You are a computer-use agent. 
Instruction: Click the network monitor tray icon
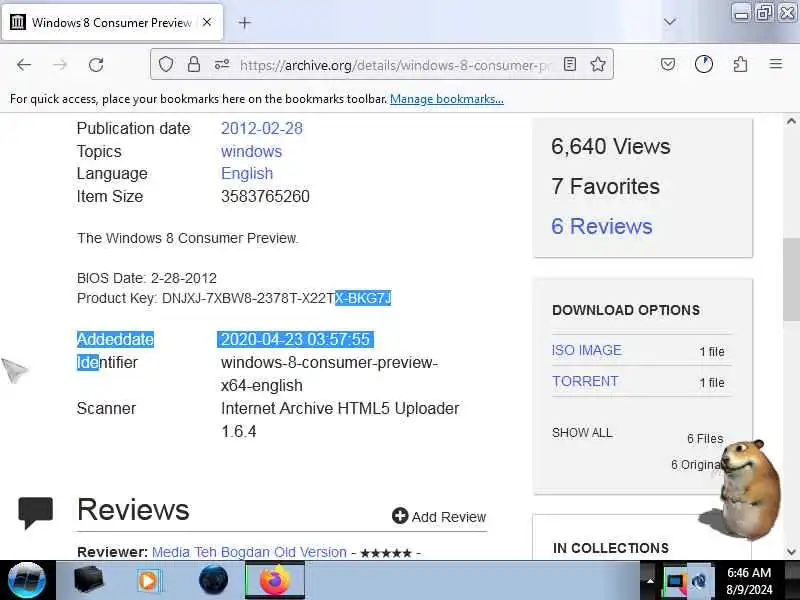[675, 580]
